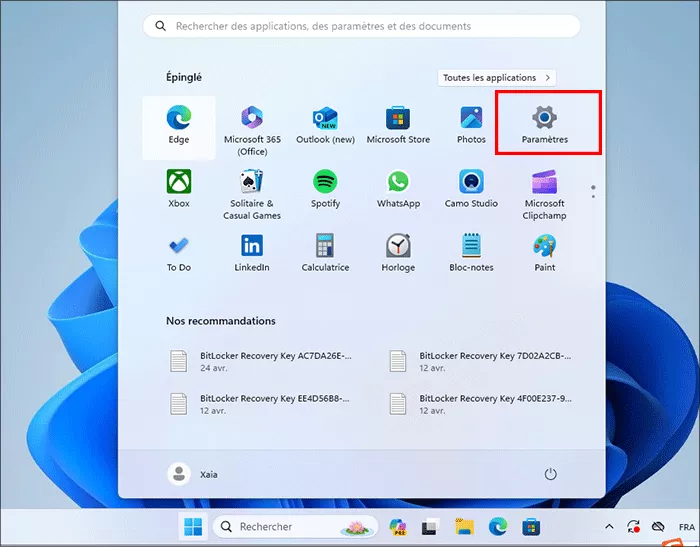Open Microsoft Clipchamp app
The width and height of the screenshot is (700, 547).
544,192
